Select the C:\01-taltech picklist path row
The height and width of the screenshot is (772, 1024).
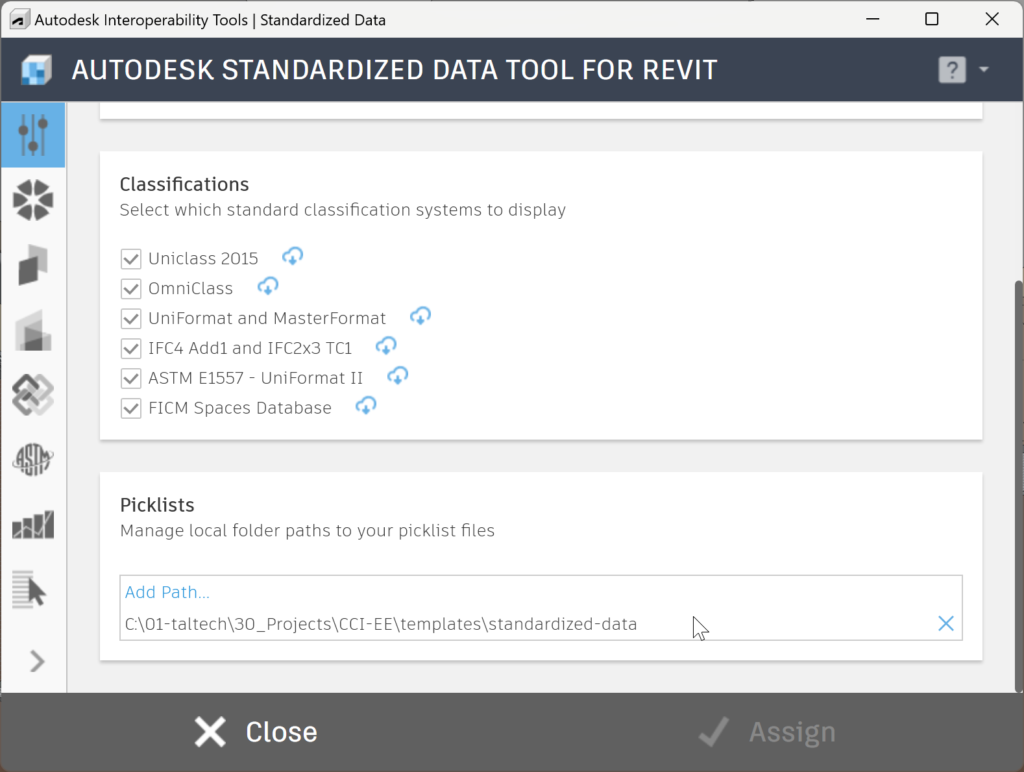point(541,624)
